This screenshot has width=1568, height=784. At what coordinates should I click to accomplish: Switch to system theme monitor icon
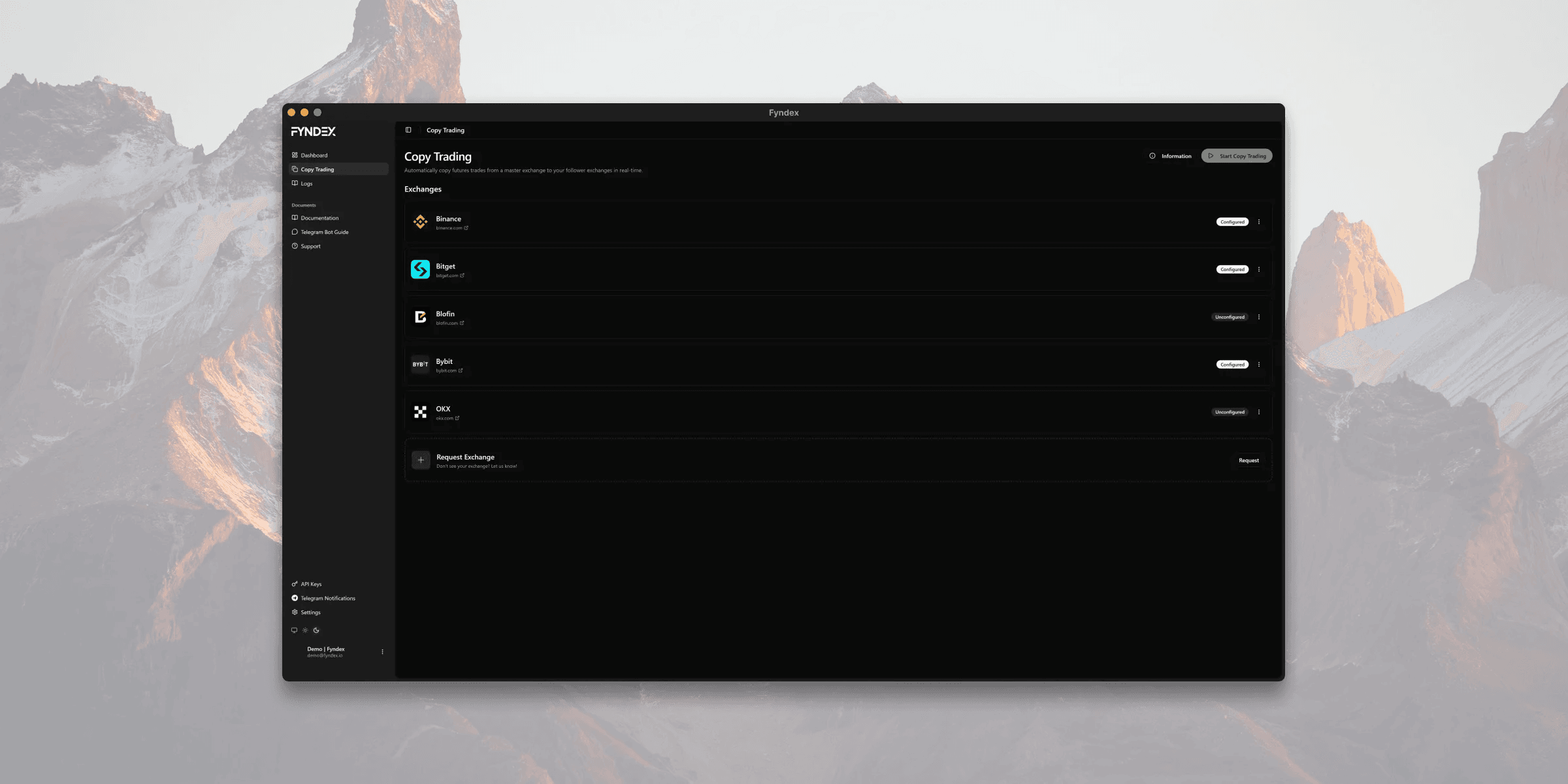tap(294, 630)
